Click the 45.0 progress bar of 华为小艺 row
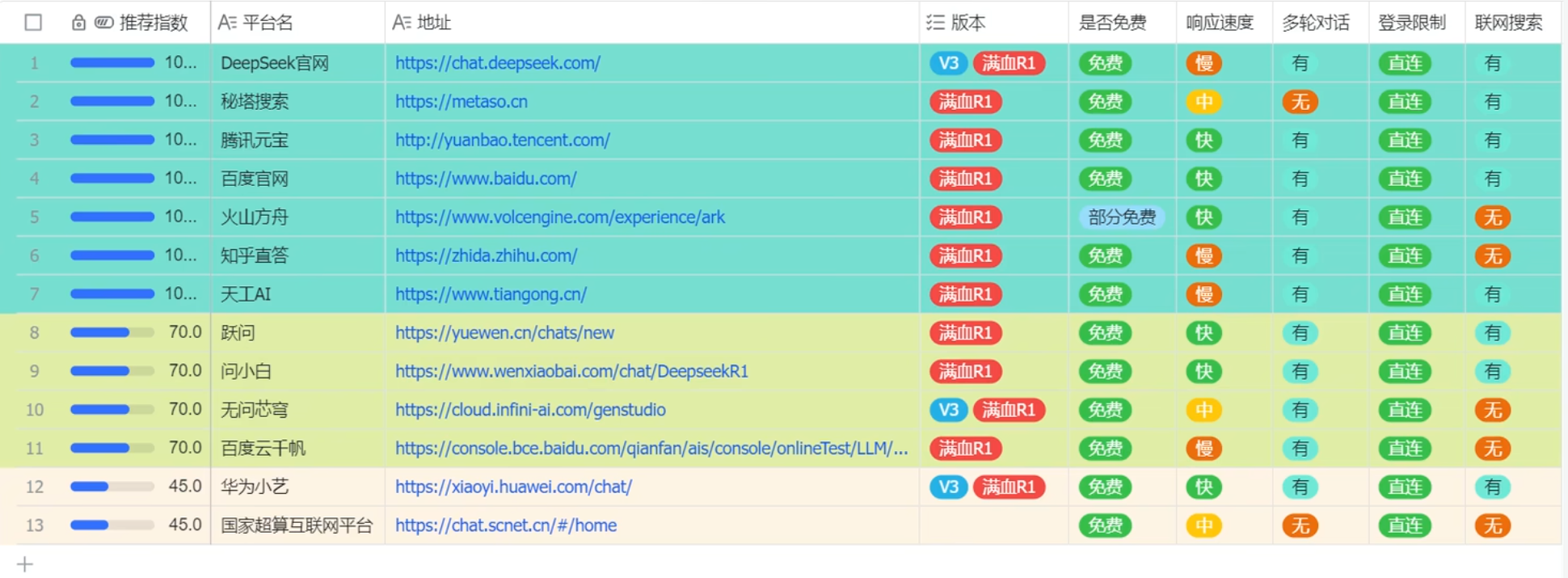Screen dimensions: 1568x578 tap(112, 487)
